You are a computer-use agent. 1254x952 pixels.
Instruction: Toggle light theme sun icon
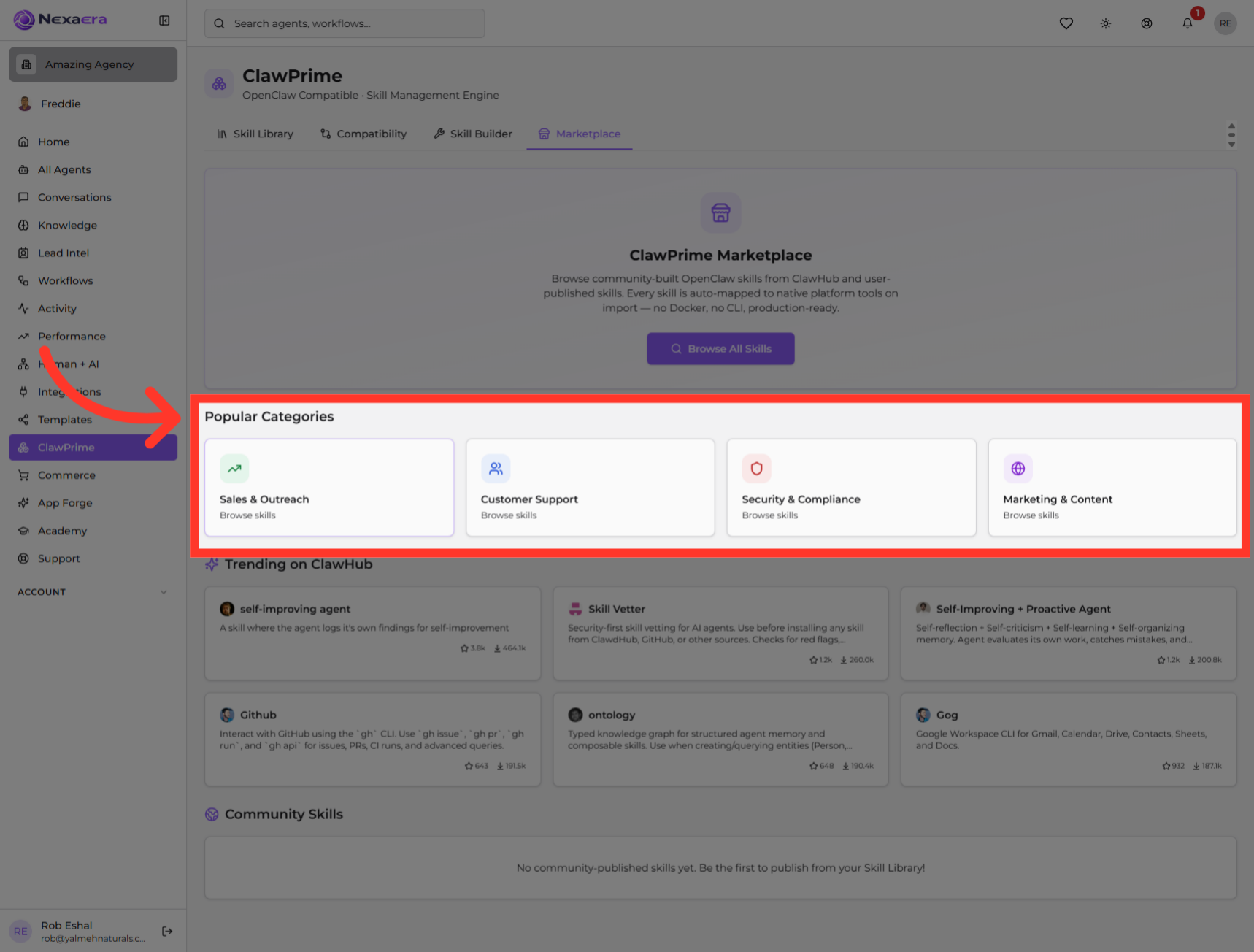coord(1106,23)
